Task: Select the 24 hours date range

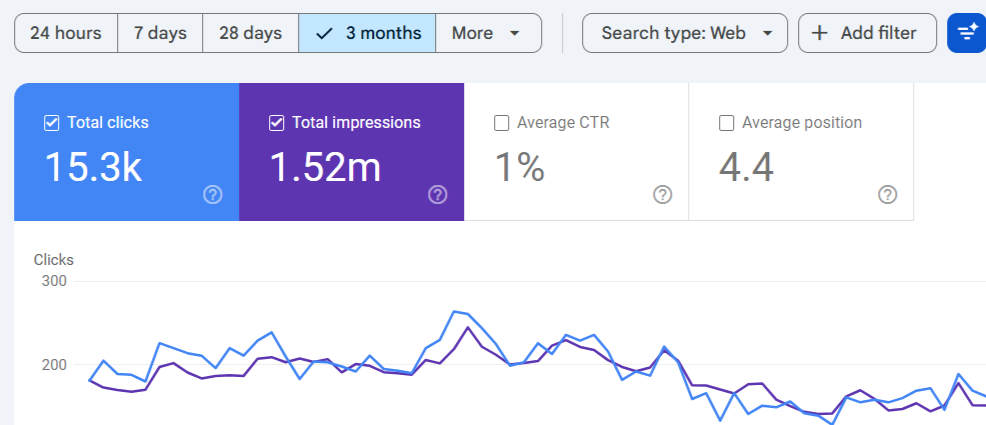Action: [66, 33]
